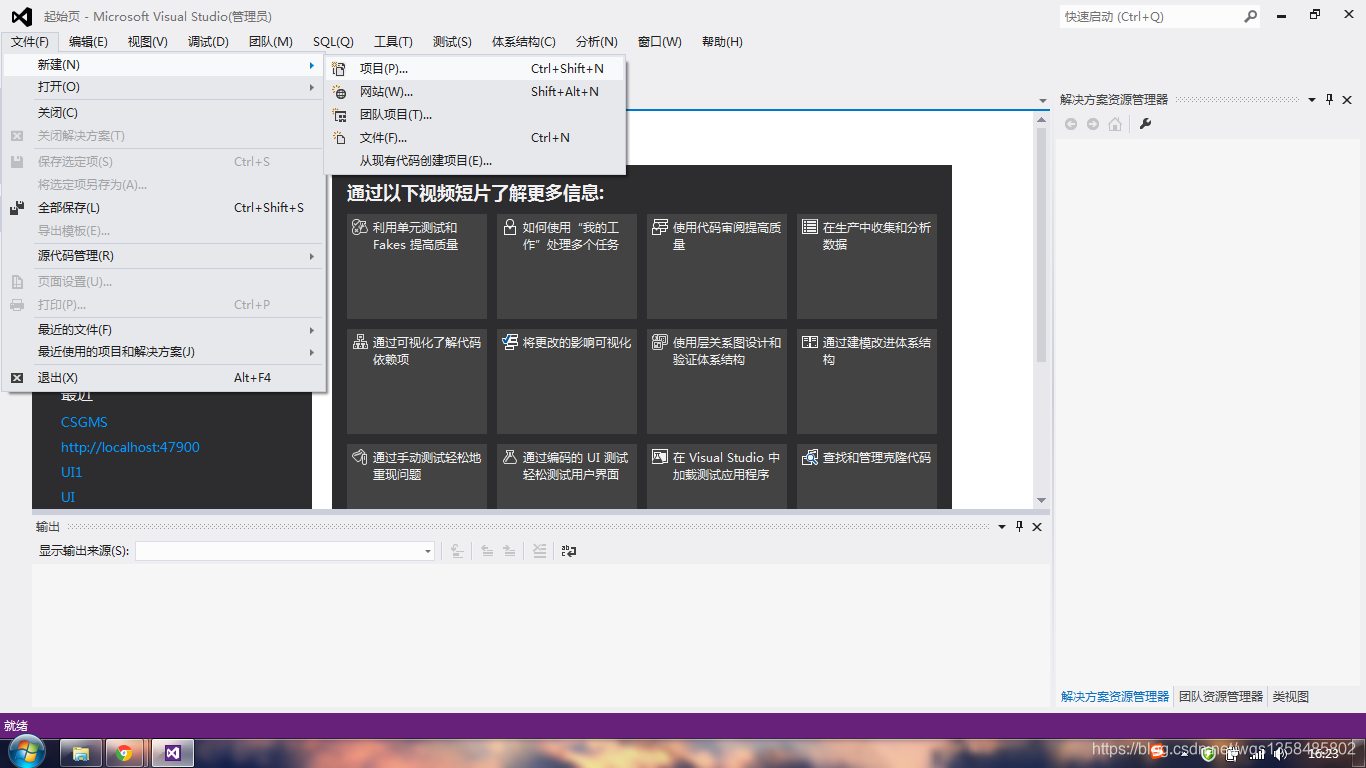Open the 查找和管理克隆代码 video tile
This screenshot has width=1366, height=768.
pyautogui.click(x=867, y=476)
